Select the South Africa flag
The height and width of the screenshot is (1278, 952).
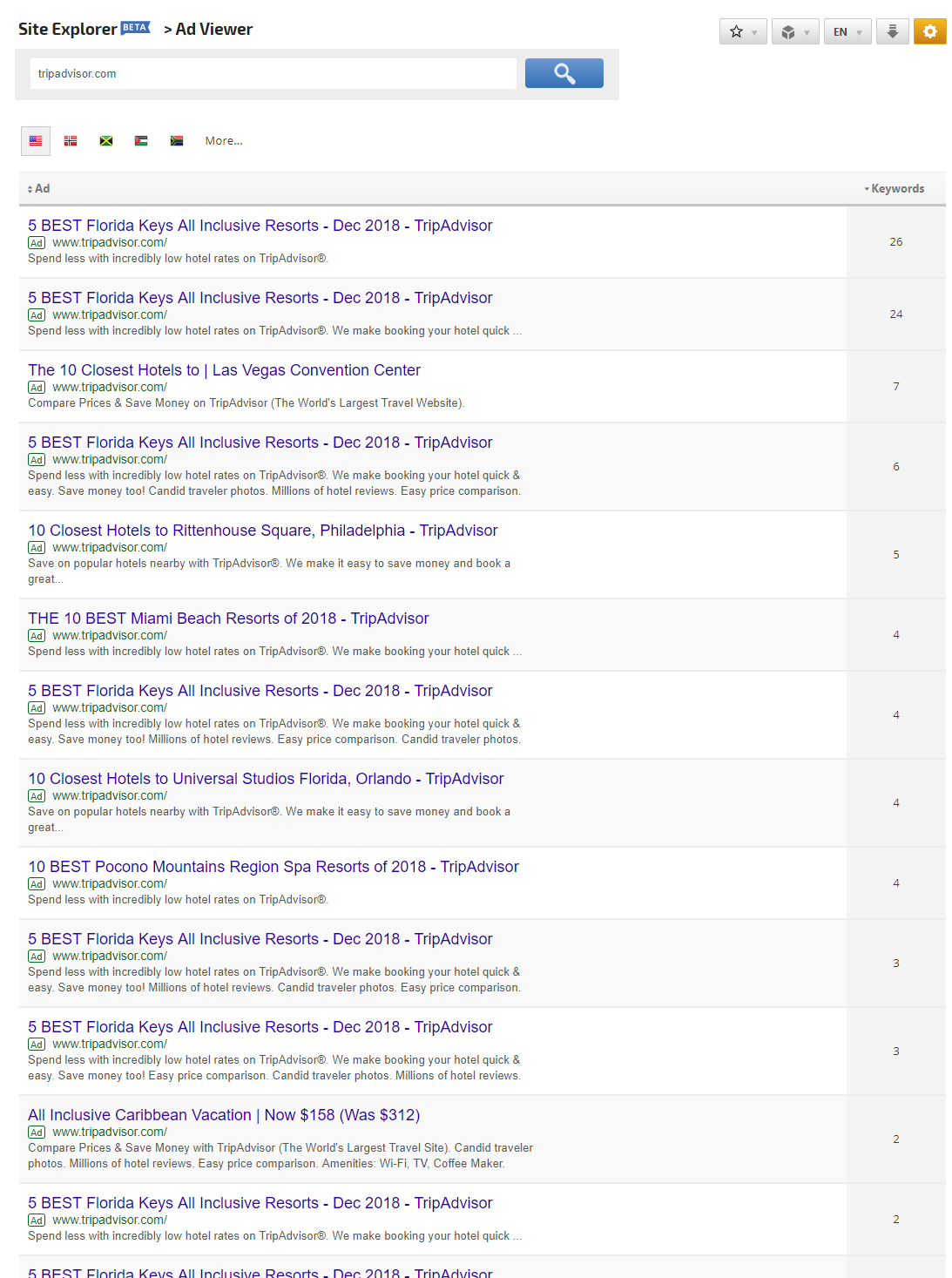[177, 140]
